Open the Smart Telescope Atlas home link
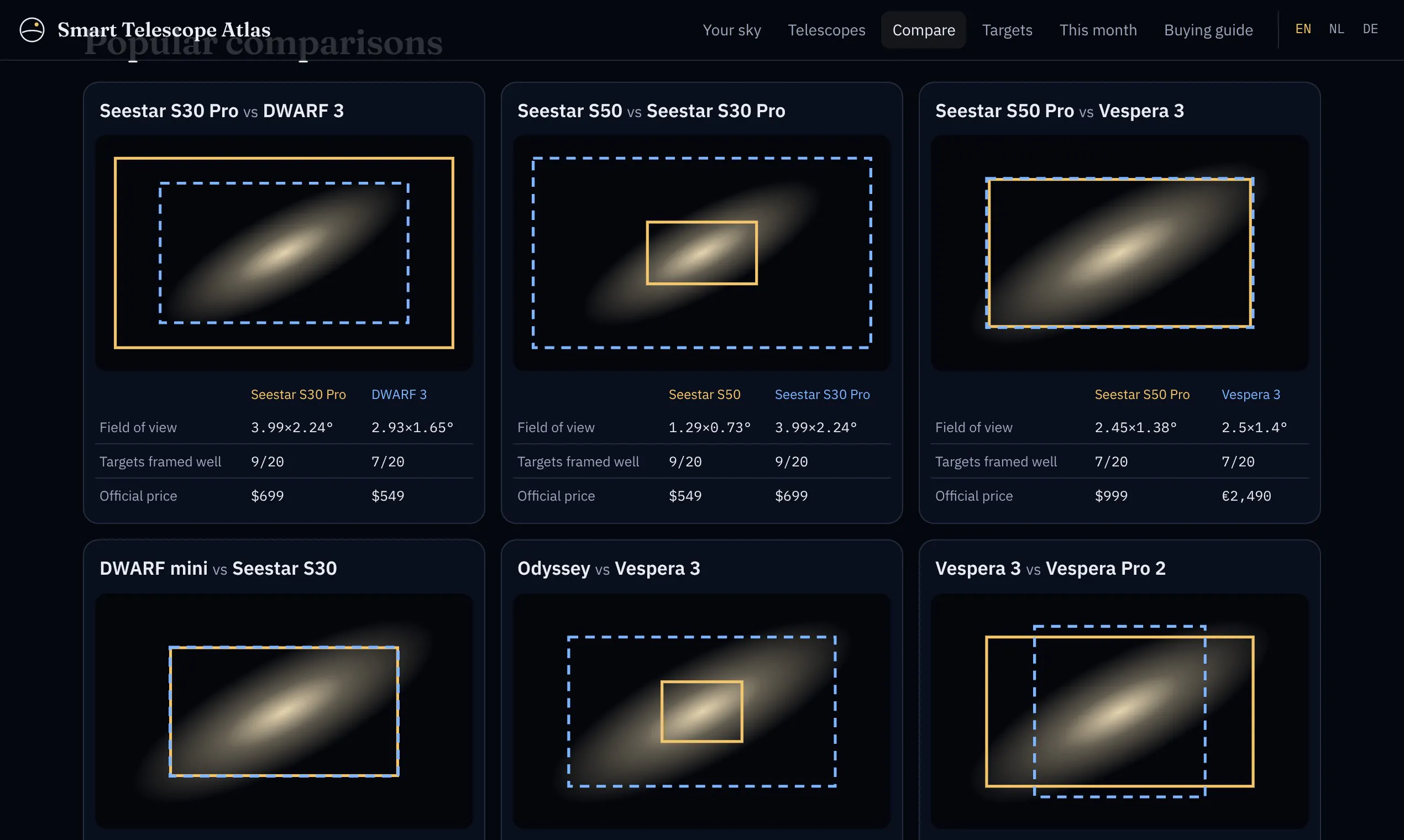The height and width of the screenshot is (840, 1404). (145, 29)
